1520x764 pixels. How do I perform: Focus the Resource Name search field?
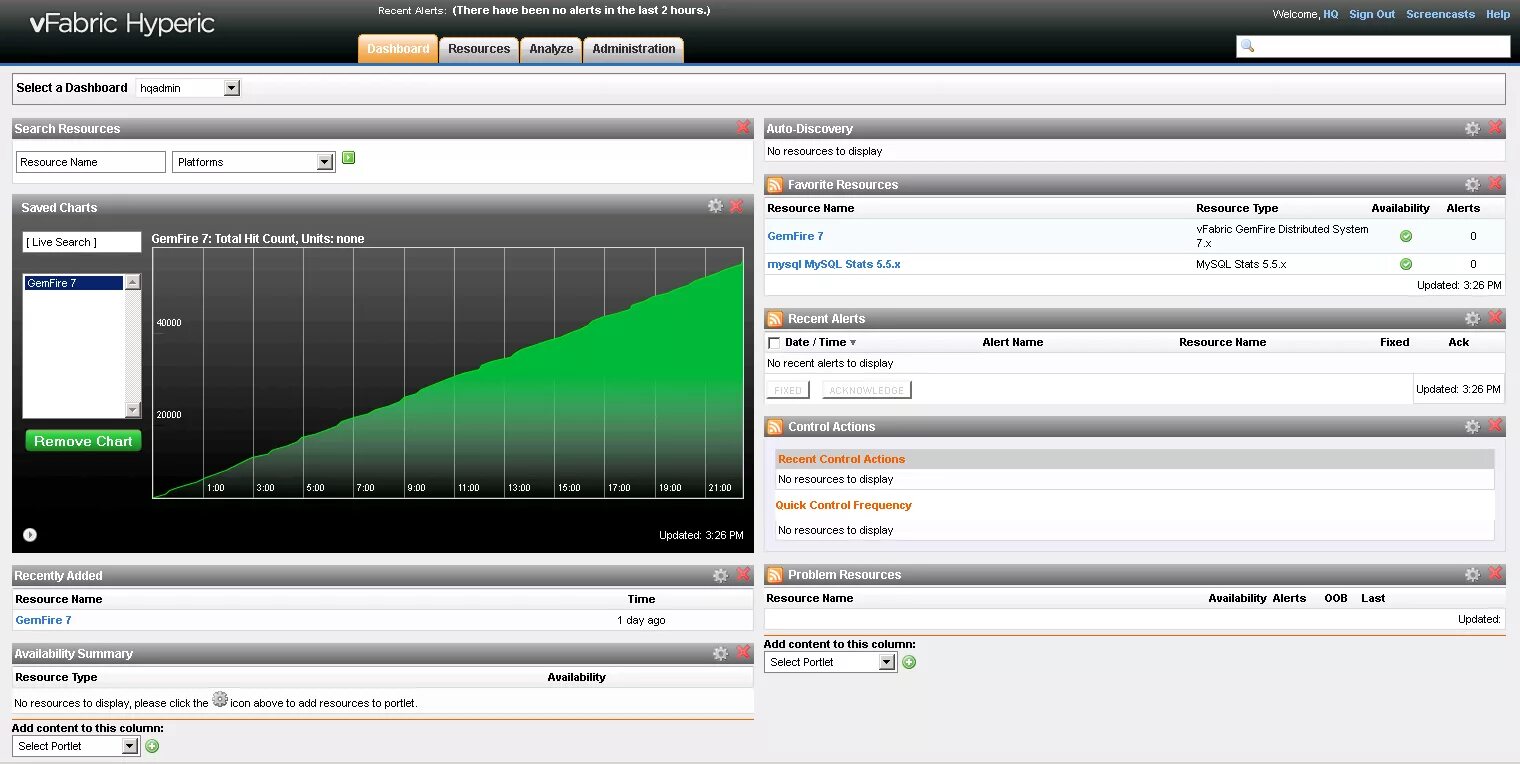(91, 162)
